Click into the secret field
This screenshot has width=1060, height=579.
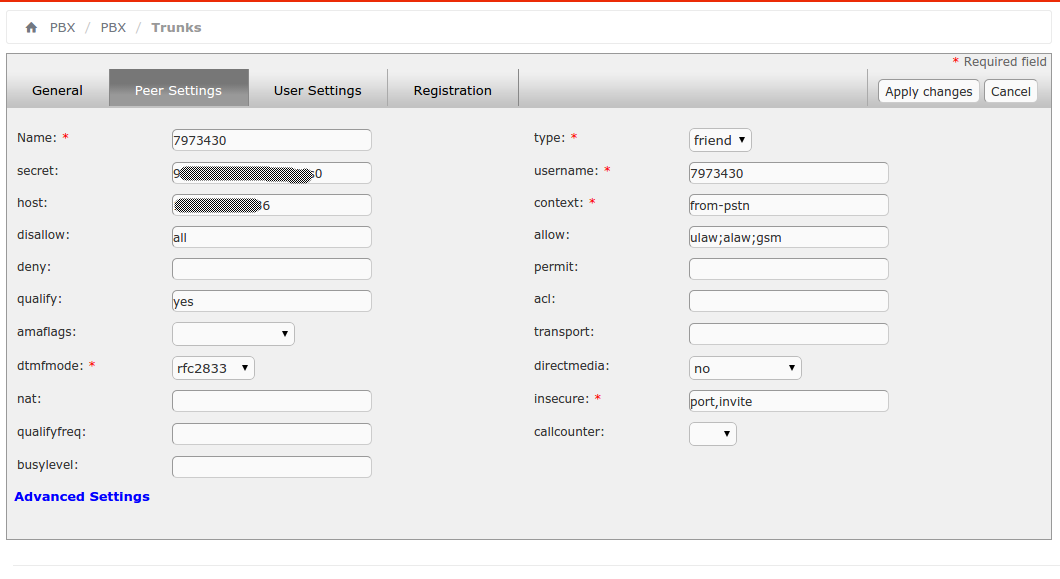[x=271, y=173]
